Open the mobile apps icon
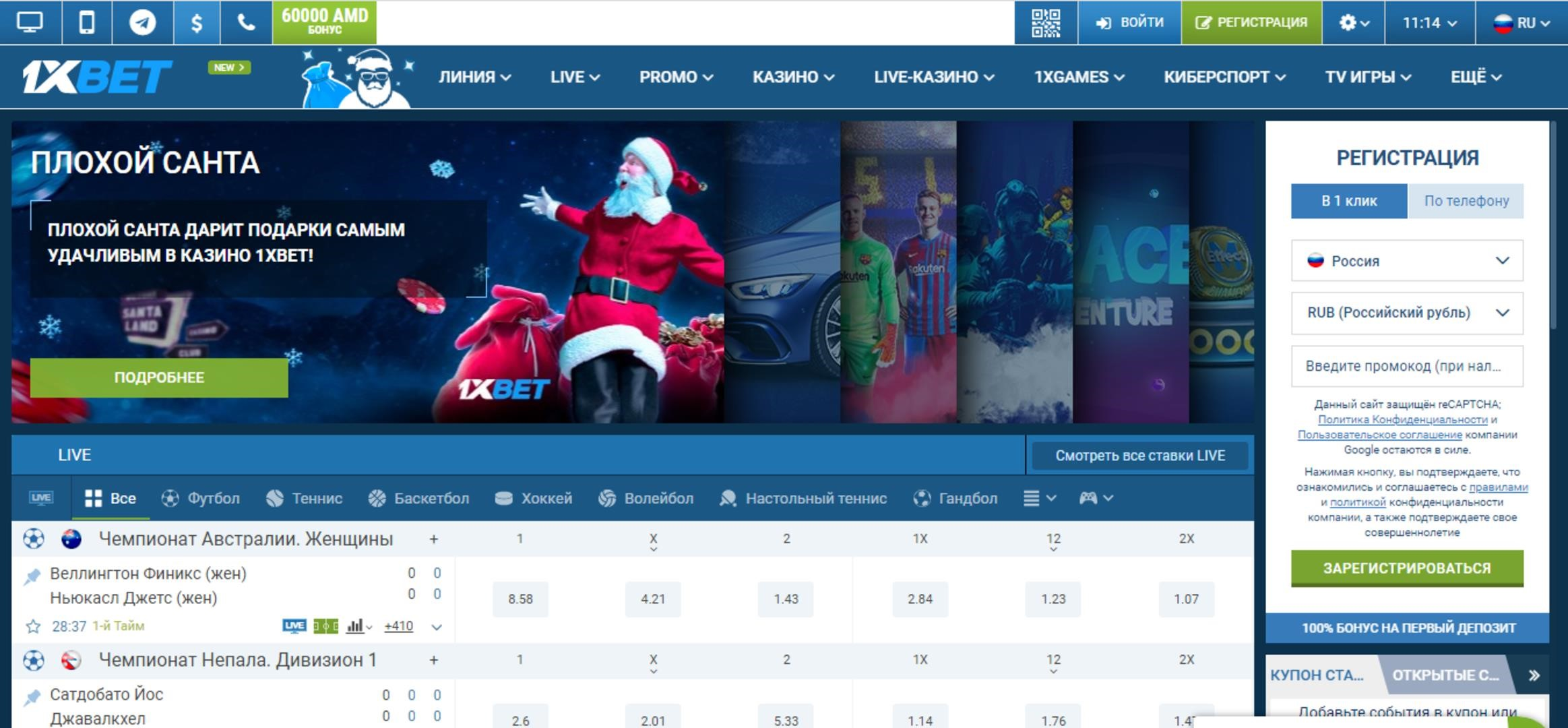Viewport: 1568px width, 728px height. 86,22
